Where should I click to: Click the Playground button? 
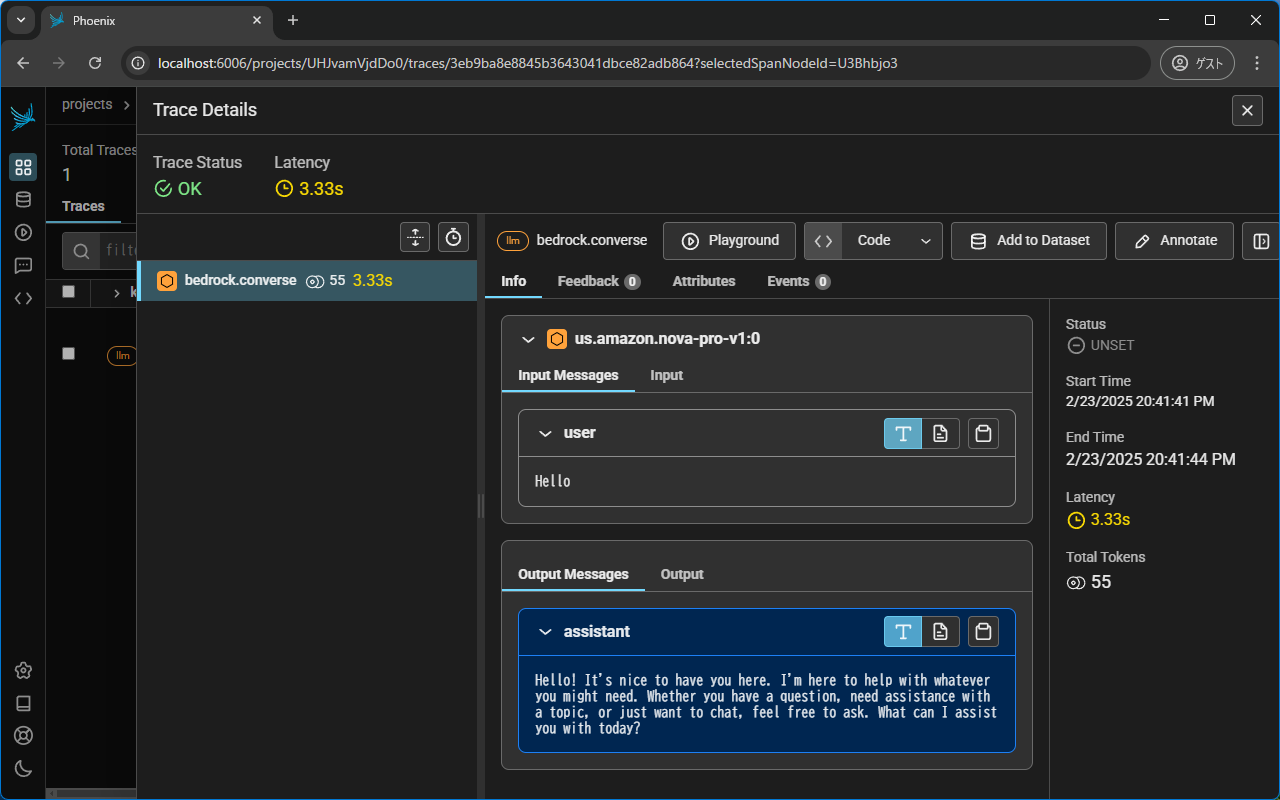pyautogui.click(x=729, y=241)
